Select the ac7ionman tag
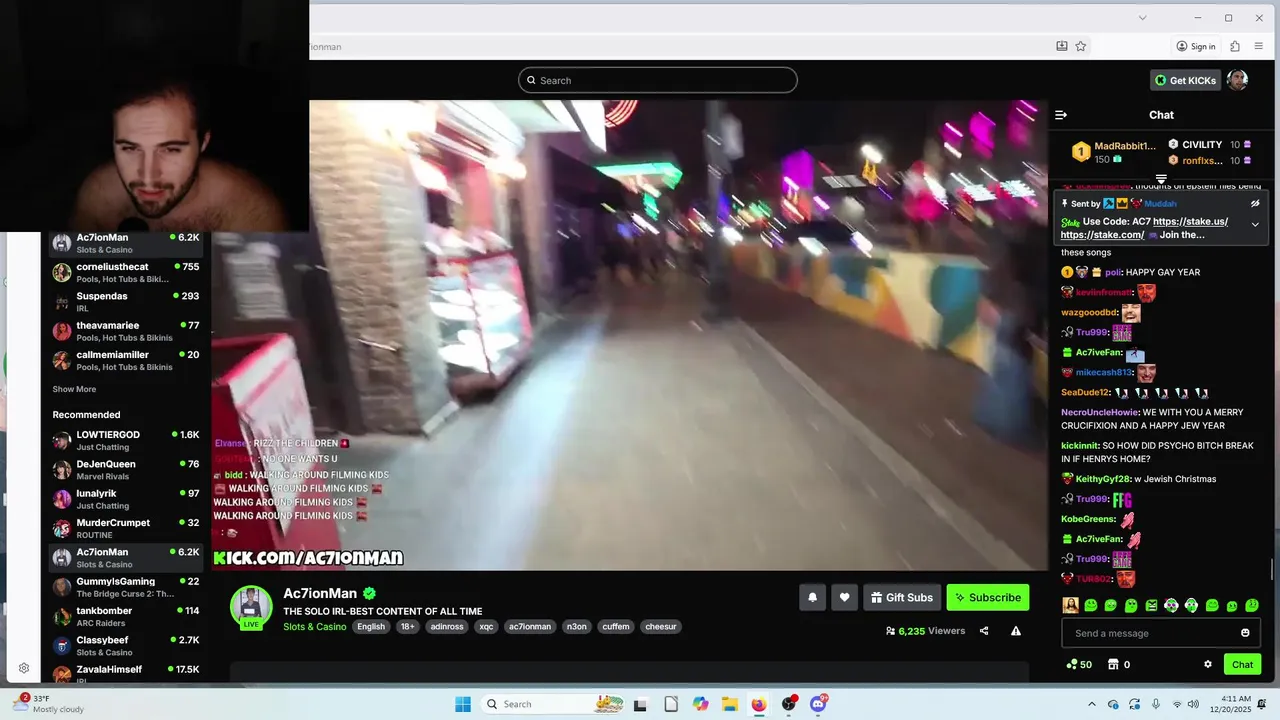The image size is (1280, 720). (x=530, y=627)
